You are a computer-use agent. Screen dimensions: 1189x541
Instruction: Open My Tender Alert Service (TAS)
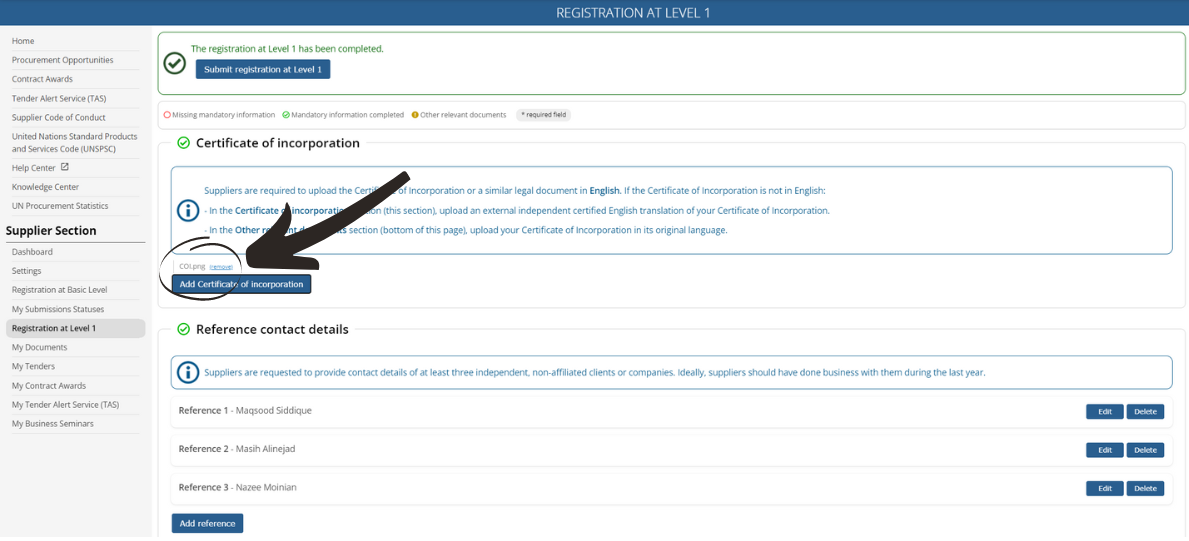pyautogui.click(x=65, y=404)
